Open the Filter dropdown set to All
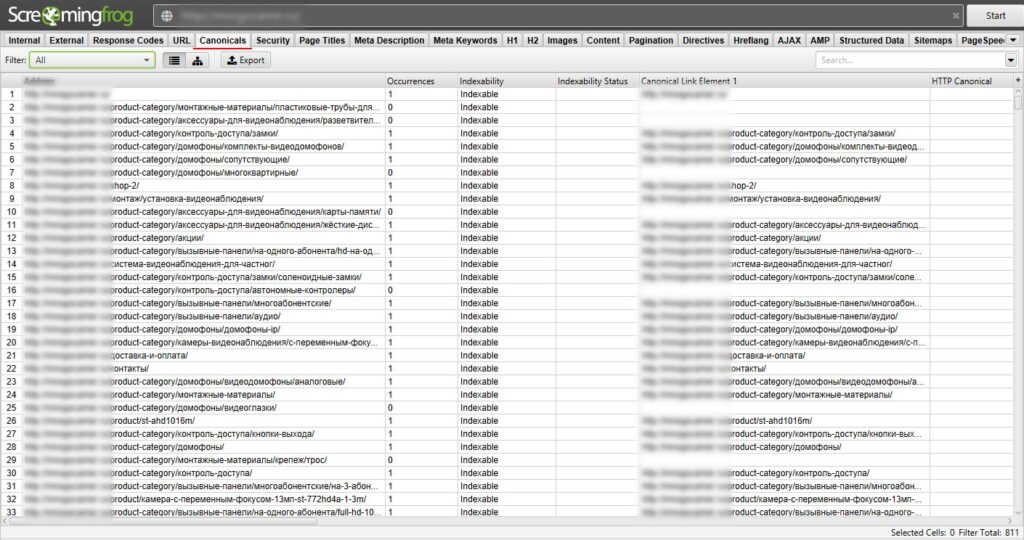This screenshot has width=1024, height=540. [91, 60]
